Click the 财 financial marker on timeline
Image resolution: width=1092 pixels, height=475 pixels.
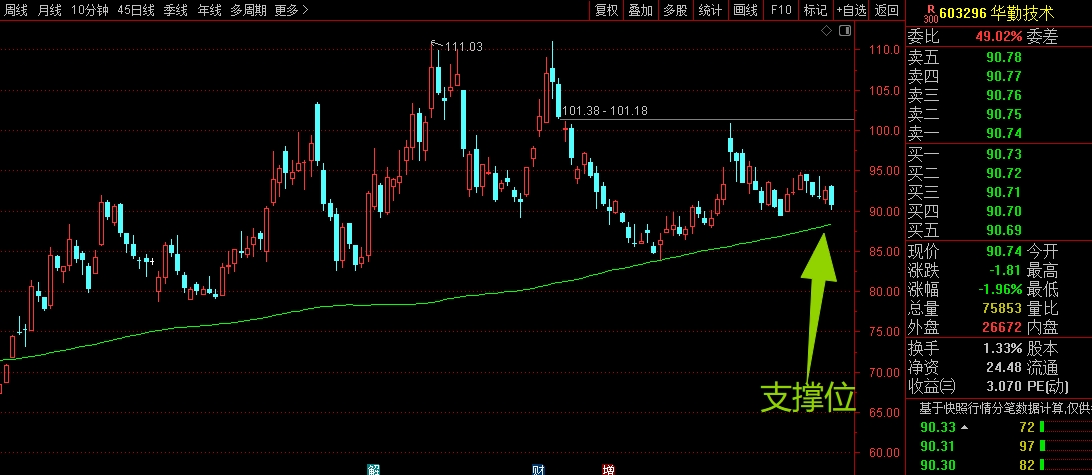pyautogui.click(x=538, y=469)
